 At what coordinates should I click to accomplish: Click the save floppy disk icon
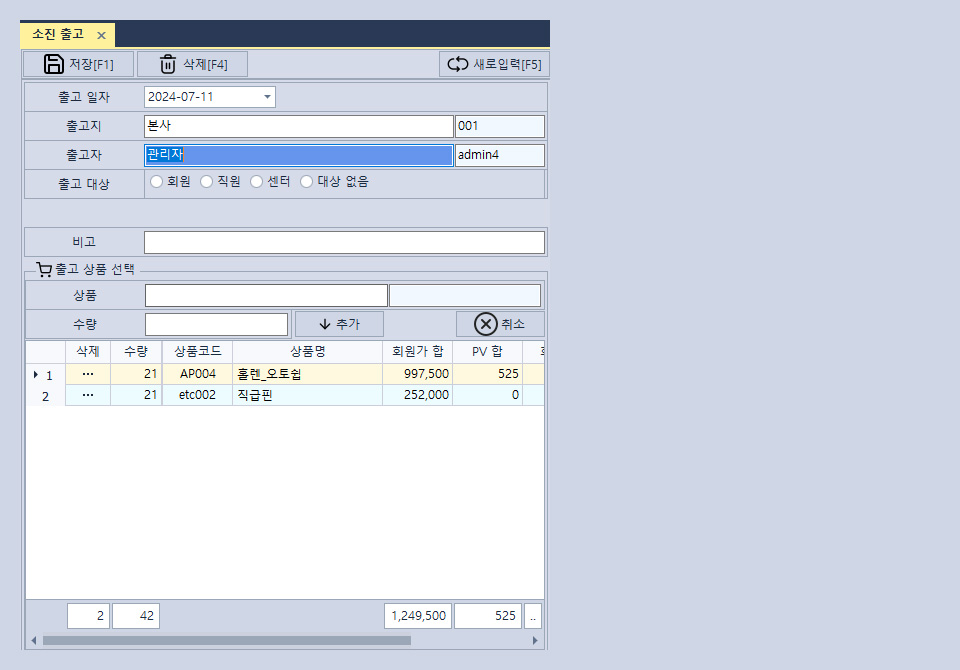[54, 64]
